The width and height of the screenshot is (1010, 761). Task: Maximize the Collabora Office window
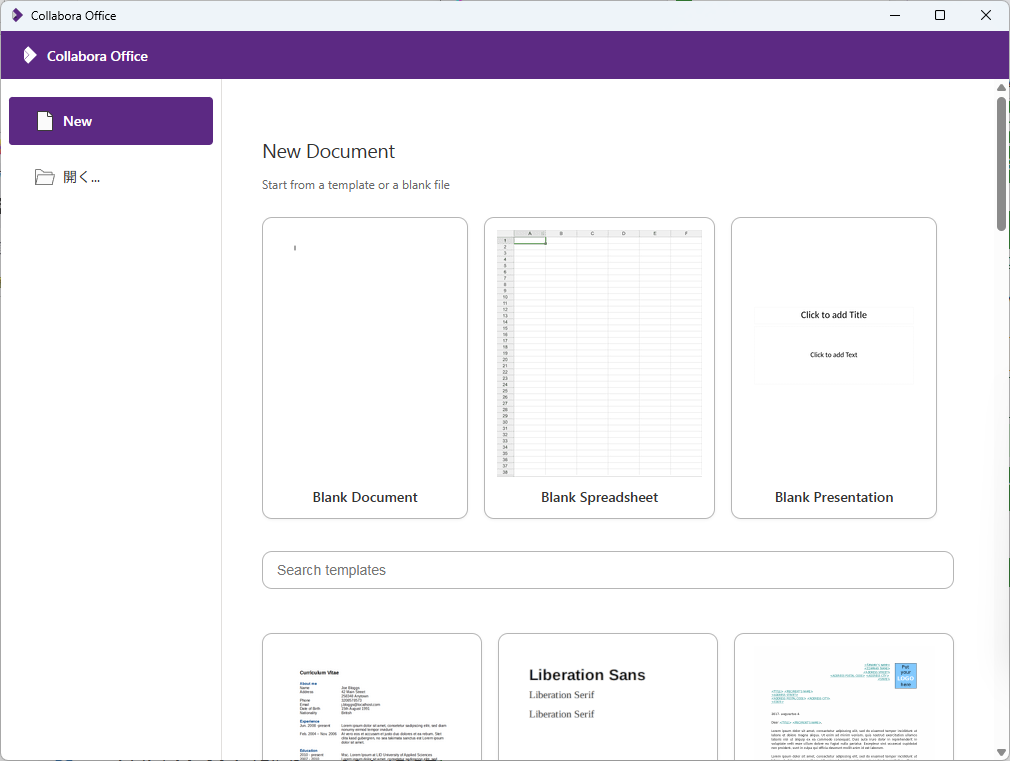[940, 15]
